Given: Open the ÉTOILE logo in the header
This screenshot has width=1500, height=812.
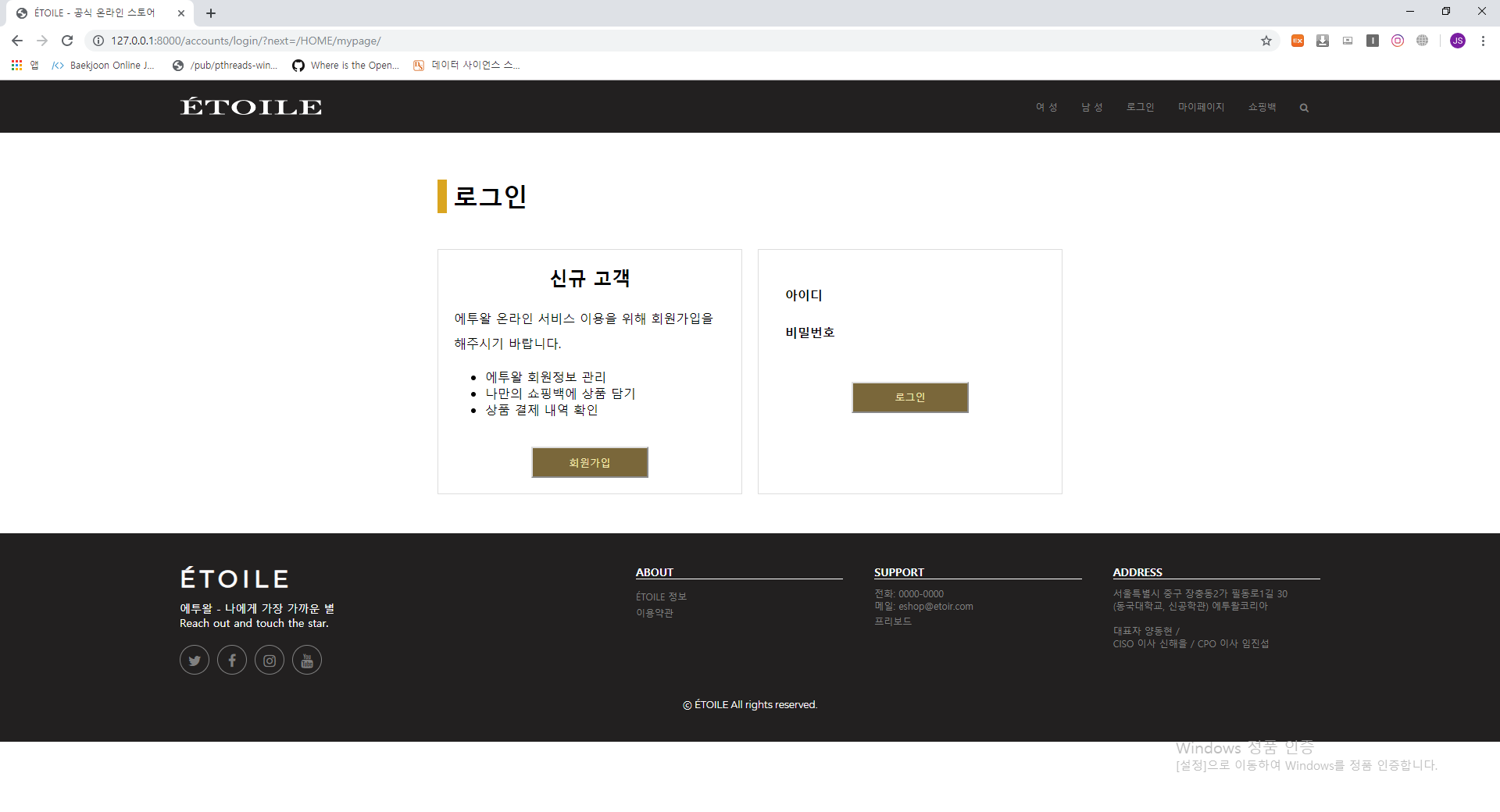Looking at the screenshot, I should tap(250, 106).
